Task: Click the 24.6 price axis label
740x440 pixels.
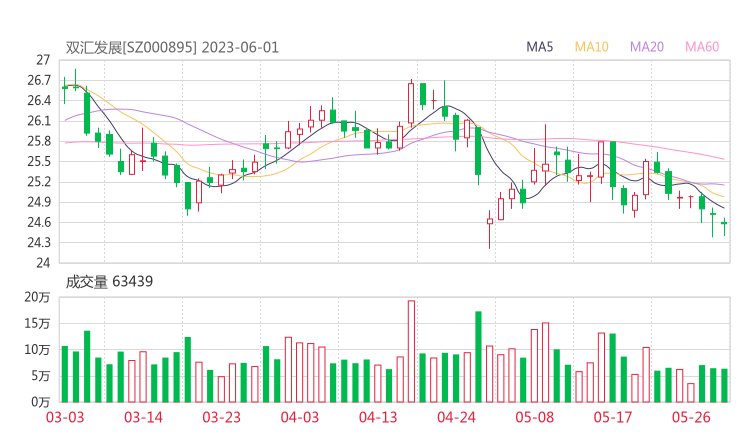Action: [39, 223]
